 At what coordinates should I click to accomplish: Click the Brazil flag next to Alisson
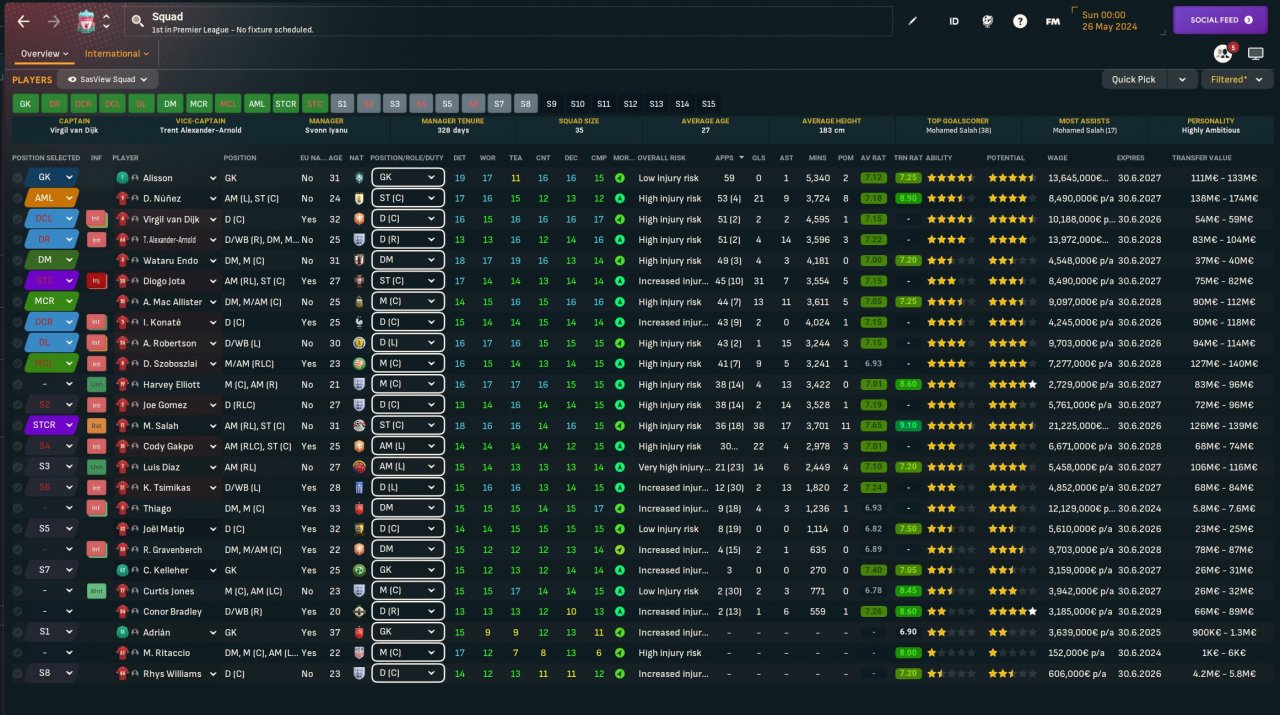point(357,177)
